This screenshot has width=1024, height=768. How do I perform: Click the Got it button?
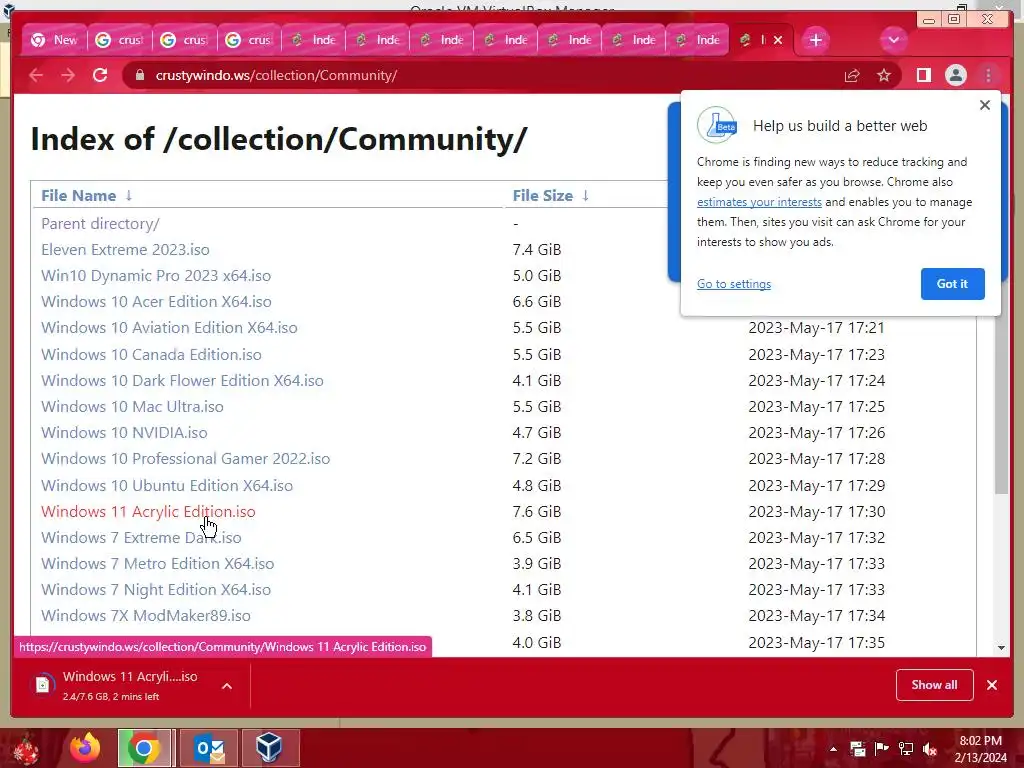(x=952, y=284)
